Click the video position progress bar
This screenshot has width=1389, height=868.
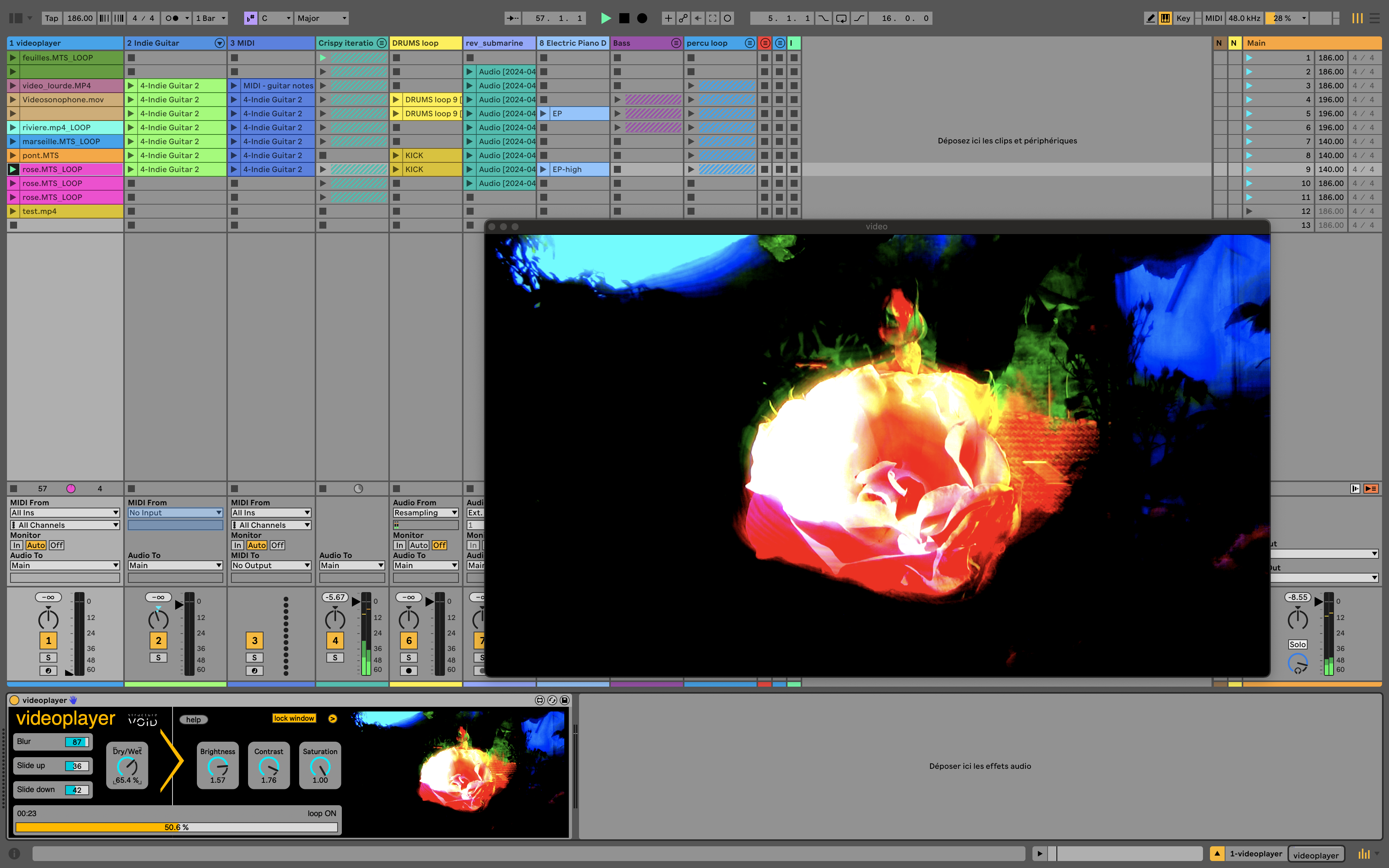pos(176,827)
